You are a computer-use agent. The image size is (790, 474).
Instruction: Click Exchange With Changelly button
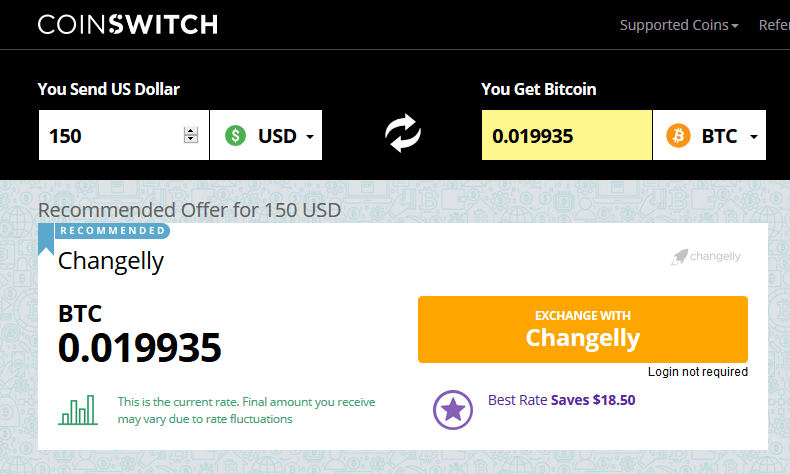583,329
